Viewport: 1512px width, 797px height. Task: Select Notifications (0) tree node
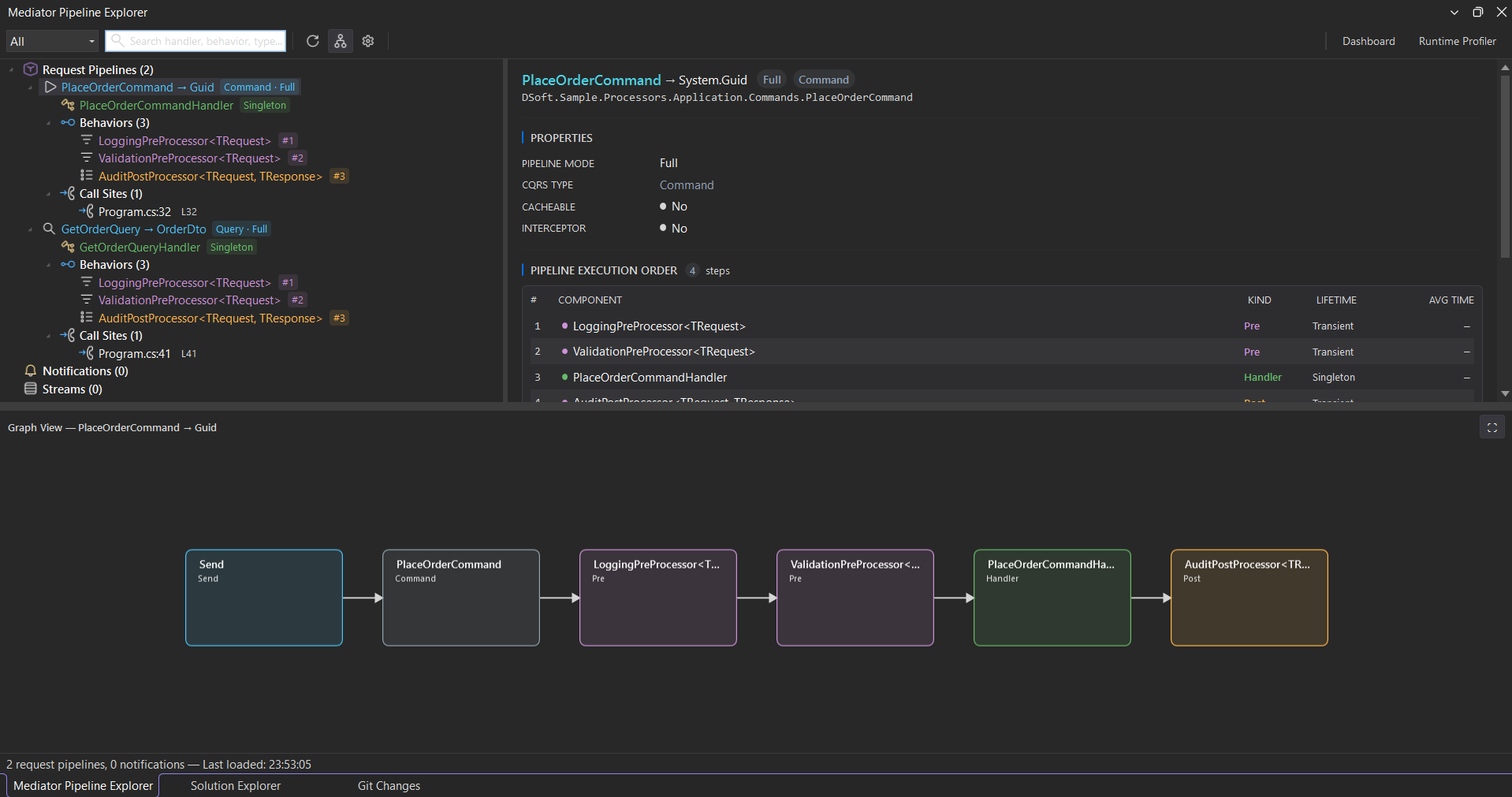point(85,371)
